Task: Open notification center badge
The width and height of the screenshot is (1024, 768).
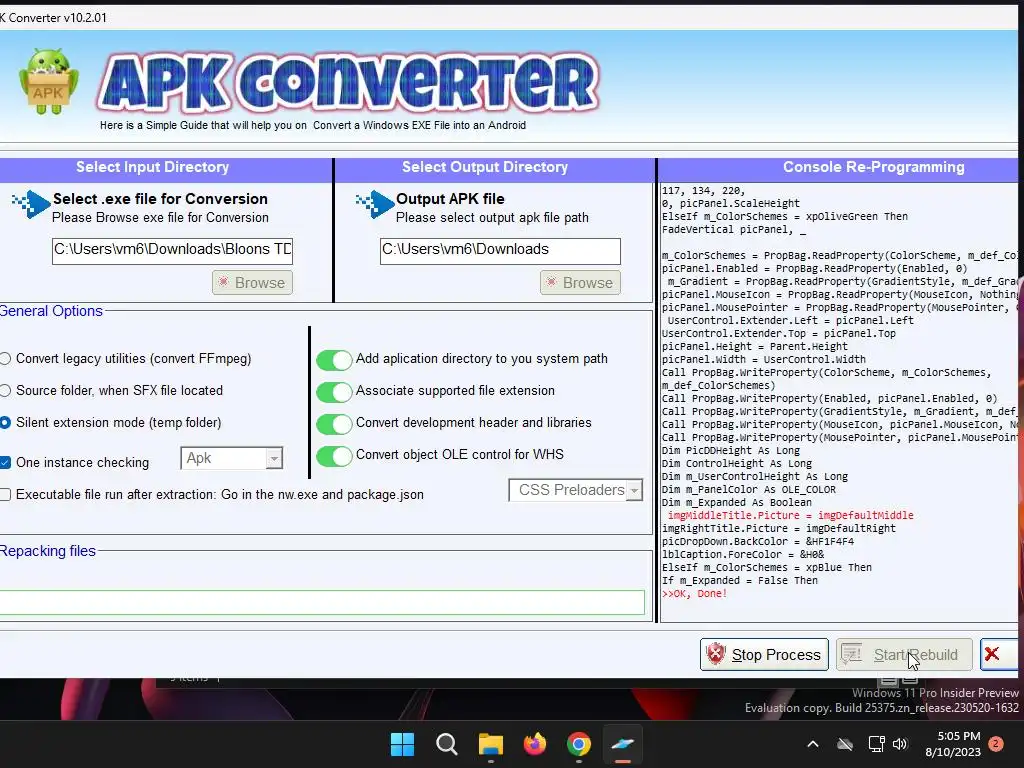Action: tap(996, 744)
